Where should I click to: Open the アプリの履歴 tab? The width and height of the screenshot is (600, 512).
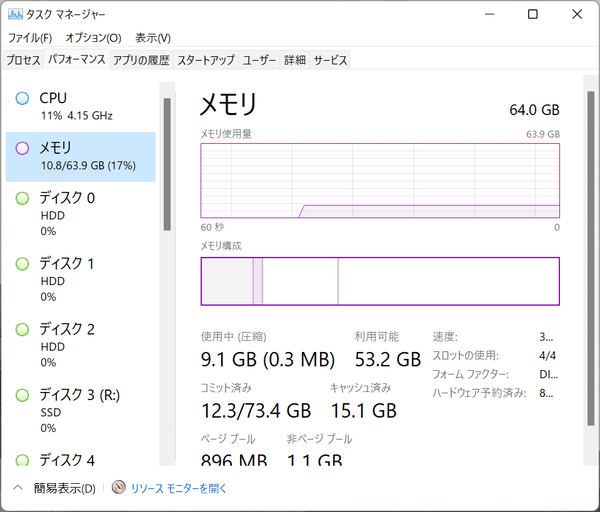141,60
